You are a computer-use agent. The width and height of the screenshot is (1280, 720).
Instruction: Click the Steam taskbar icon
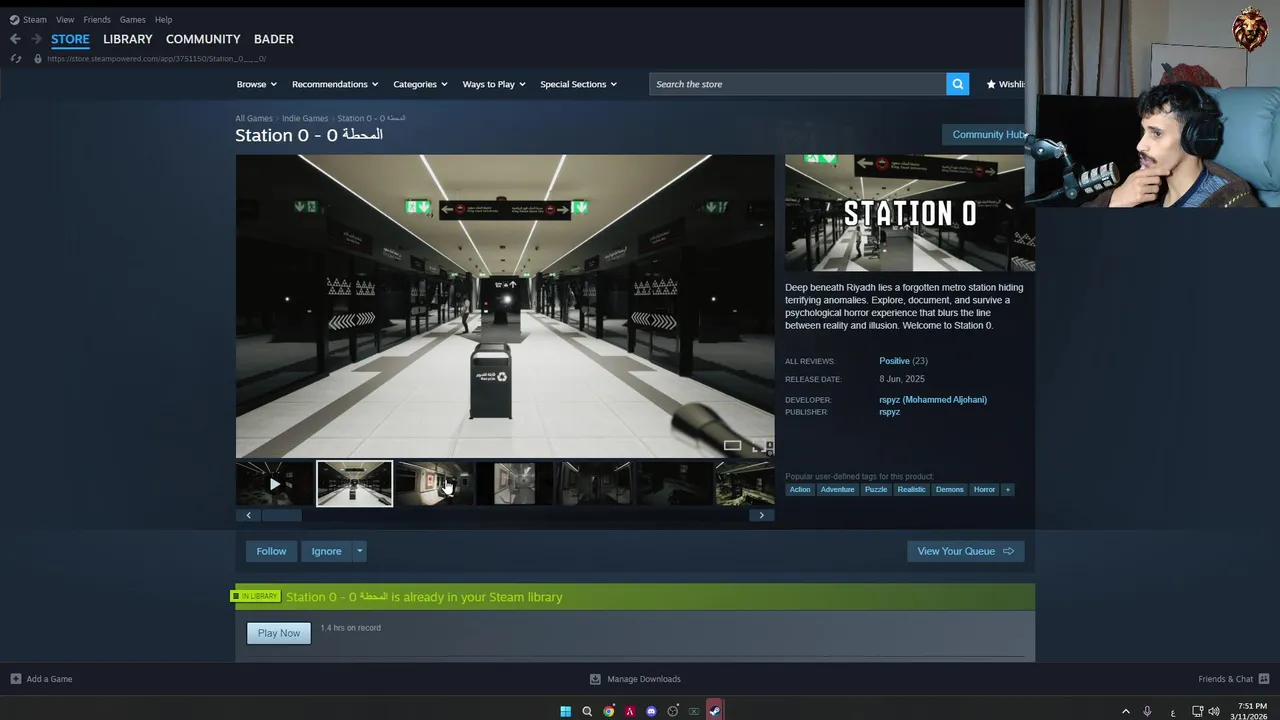[714, 711]
